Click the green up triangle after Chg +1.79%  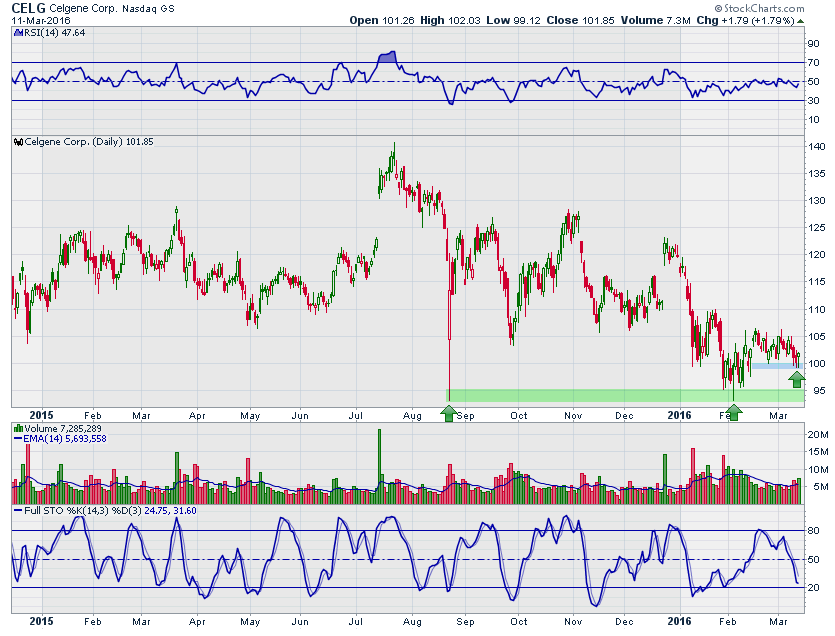(x=800, y=21)
